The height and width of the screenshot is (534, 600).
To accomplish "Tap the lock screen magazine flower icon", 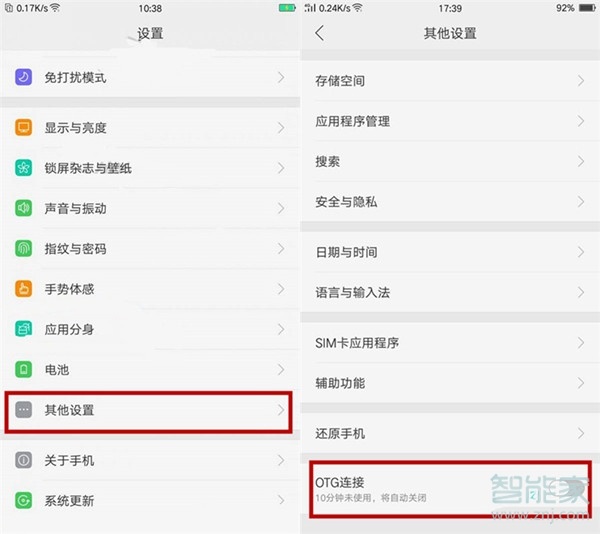I will [x=23, y=168].
